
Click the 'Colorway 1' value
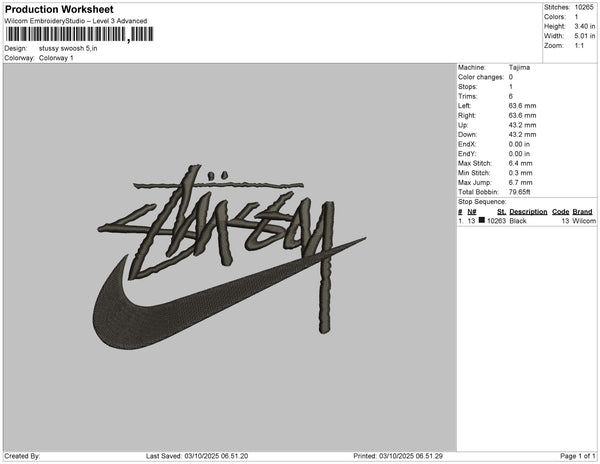pos(56,58)
